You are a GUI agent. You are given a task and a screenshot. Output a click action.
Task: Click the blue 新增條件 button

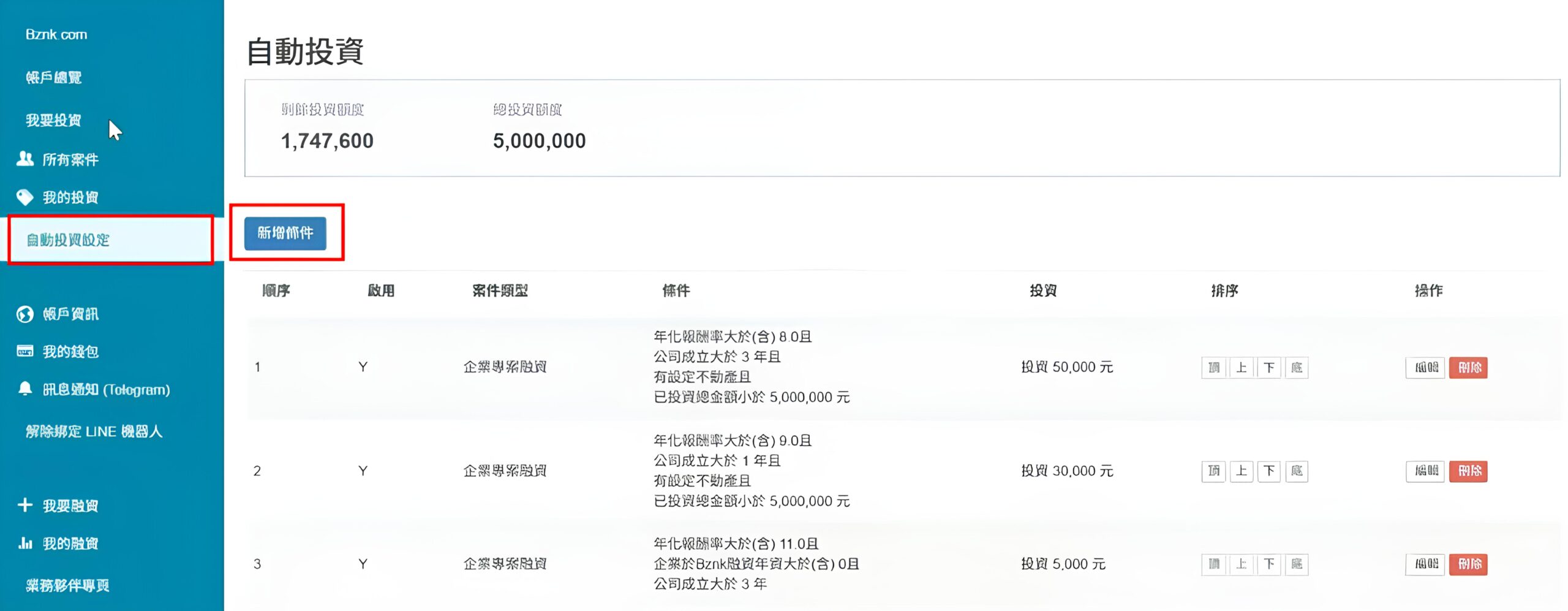coord(285,233)
